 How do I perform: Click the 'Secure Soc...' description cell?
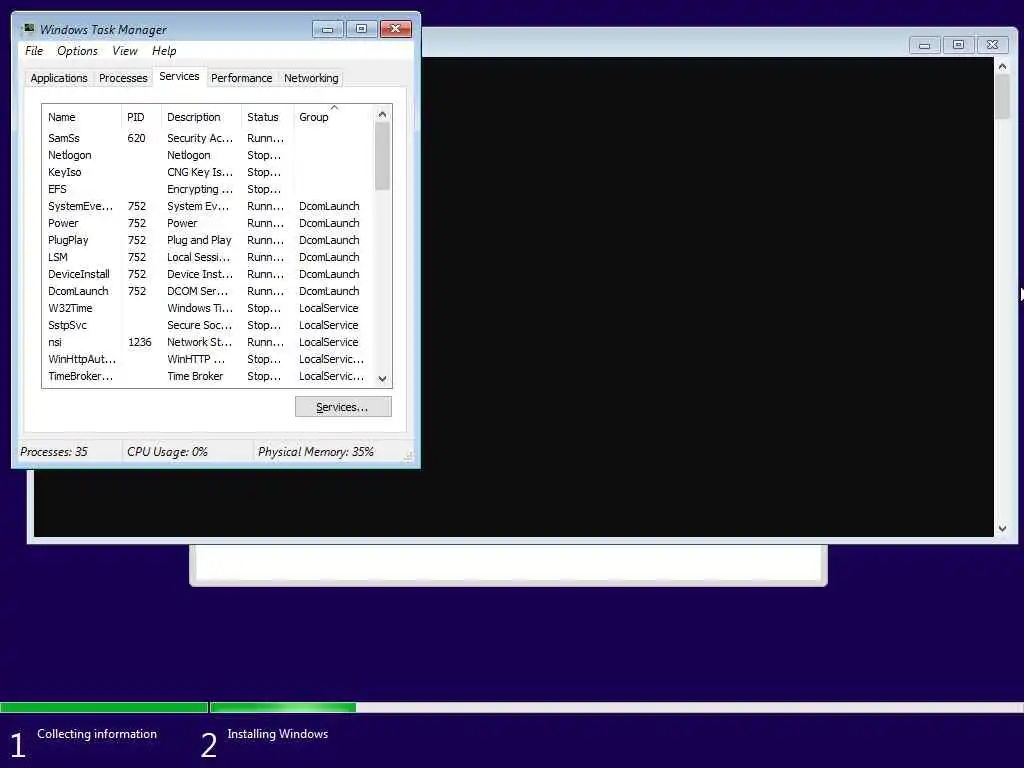[x=199, y=325]
